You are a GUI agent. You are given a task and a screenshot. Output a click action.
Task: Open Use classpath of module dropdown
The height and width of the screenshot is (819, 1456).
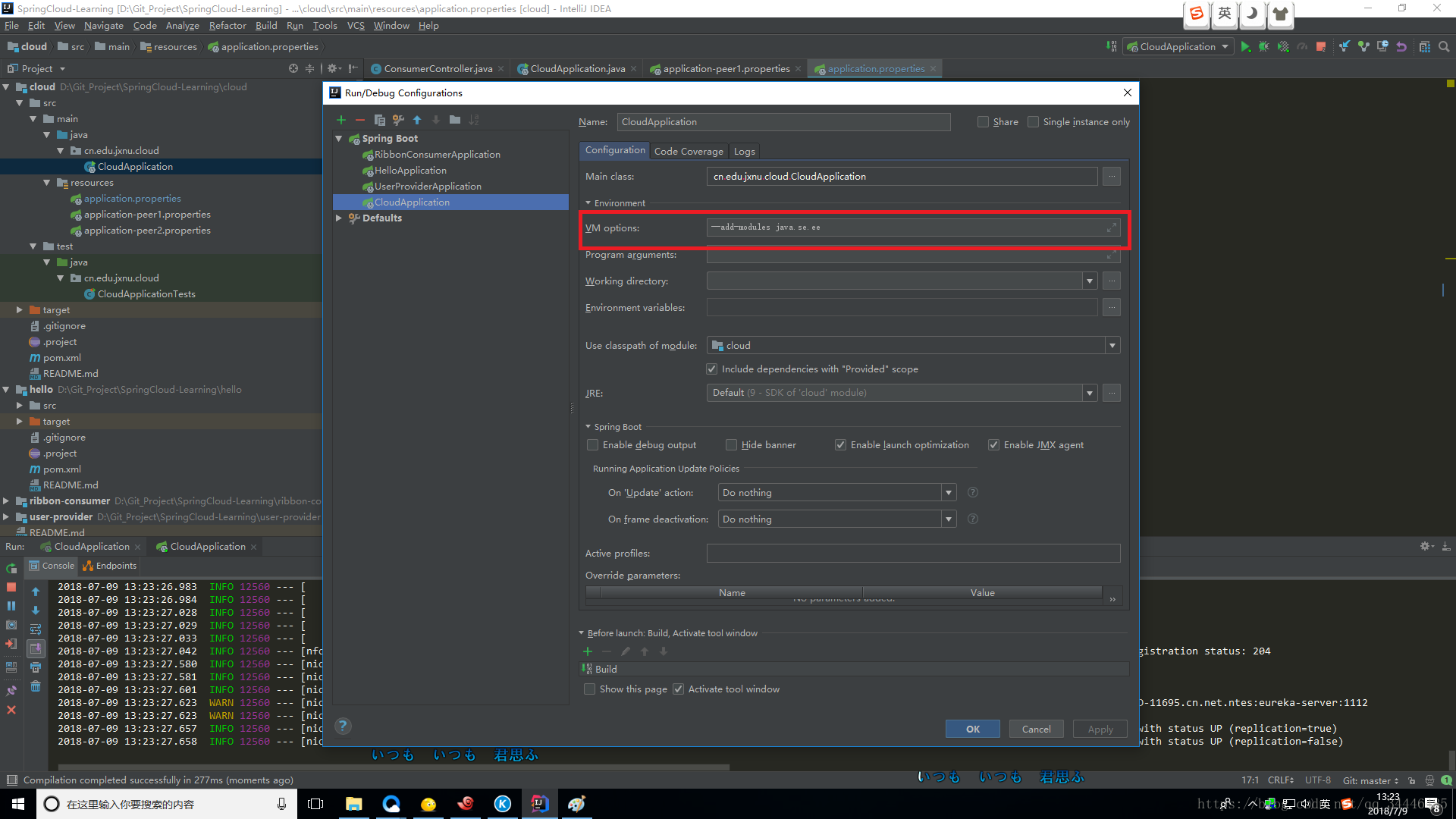tap(1112, 346)
